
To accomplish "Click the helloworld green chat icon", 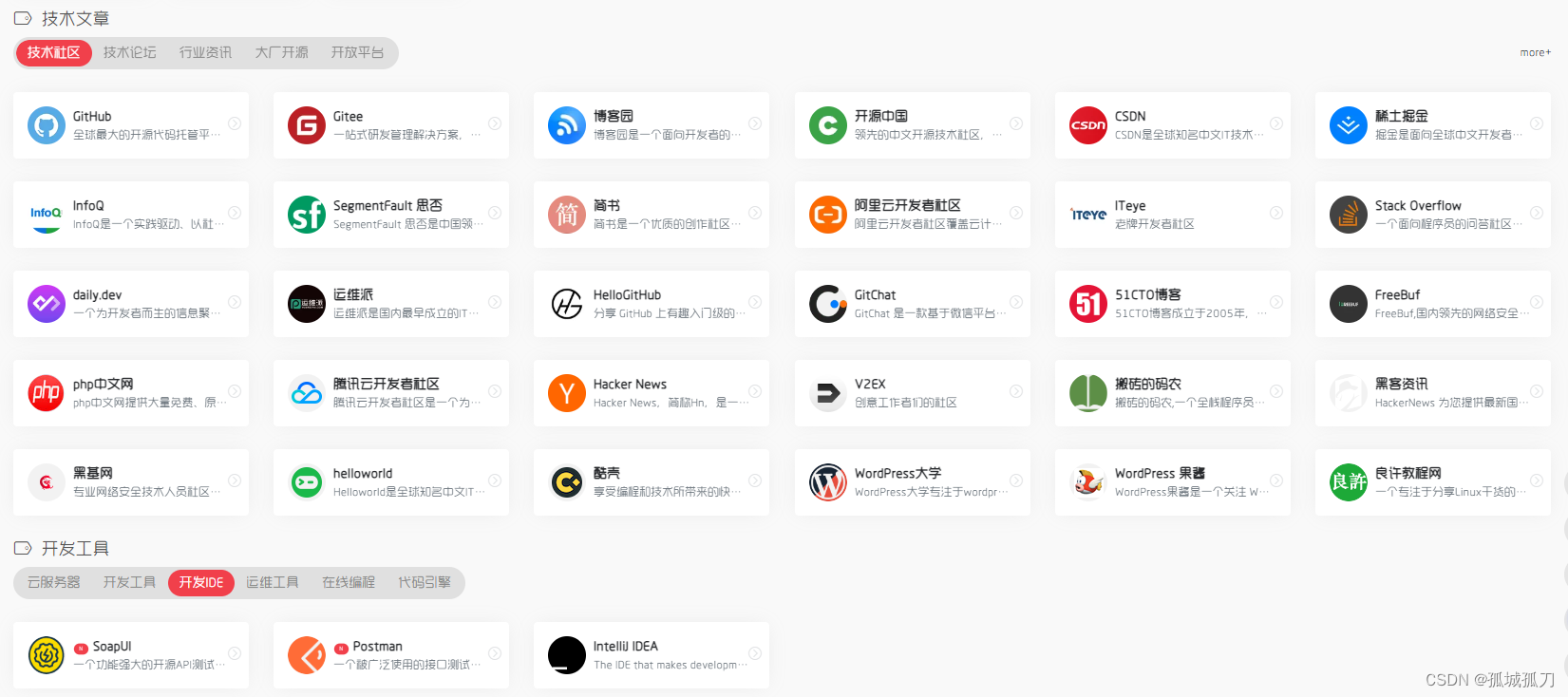I will click(306, 482).
